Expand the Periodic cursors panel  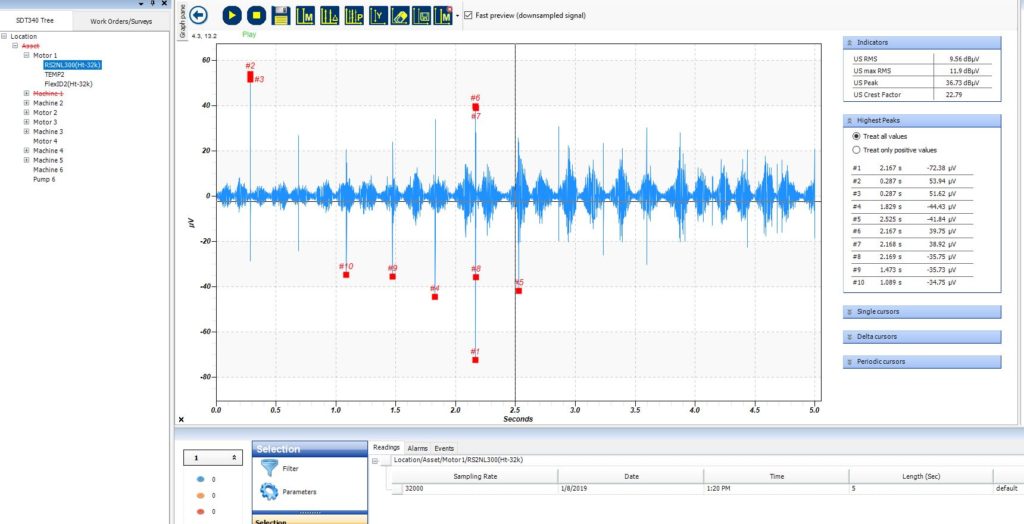tap(921, 362)
